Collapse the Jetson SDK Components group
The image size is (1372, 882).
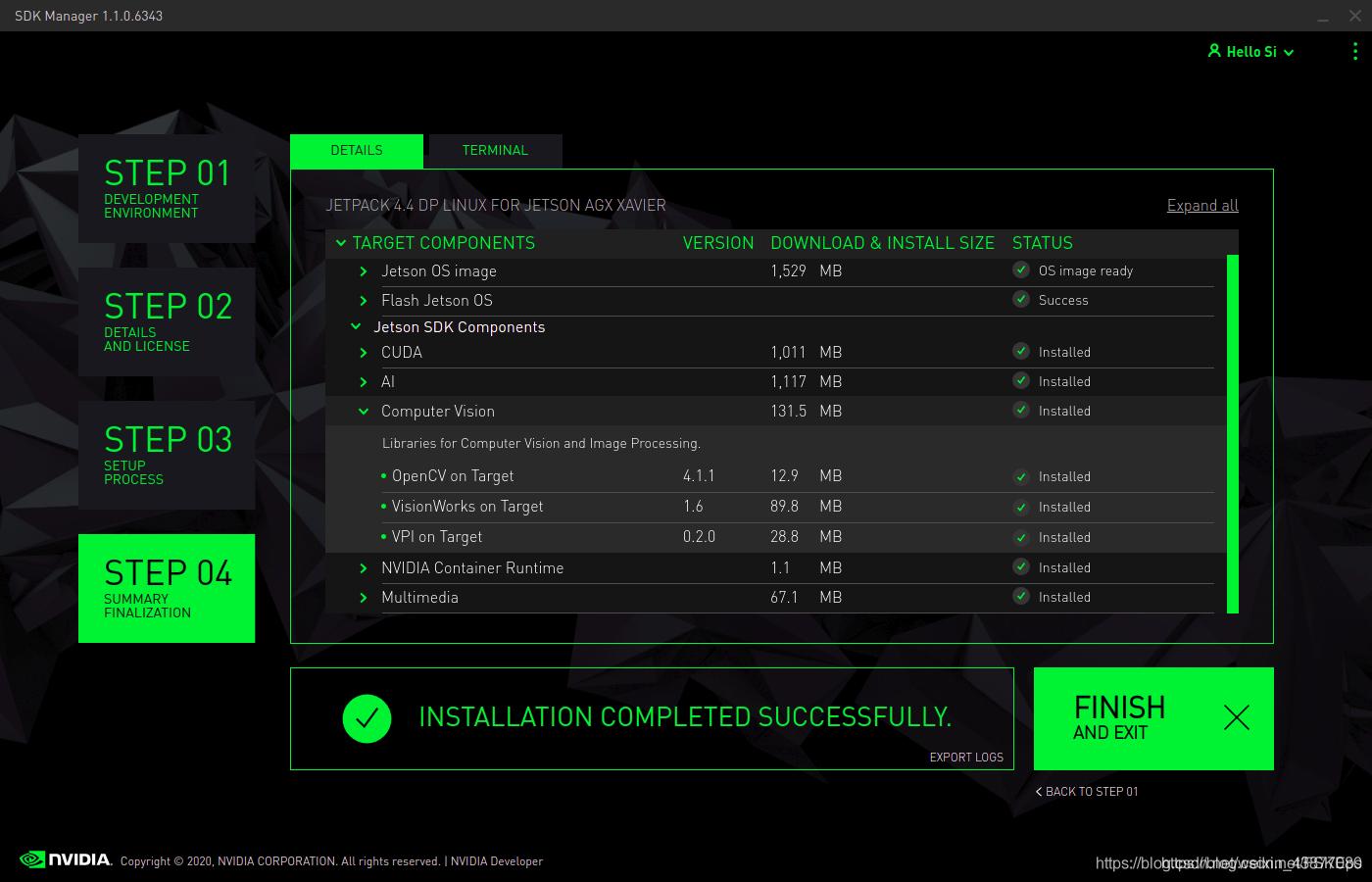pyautogui.click(x=356, y=327)
